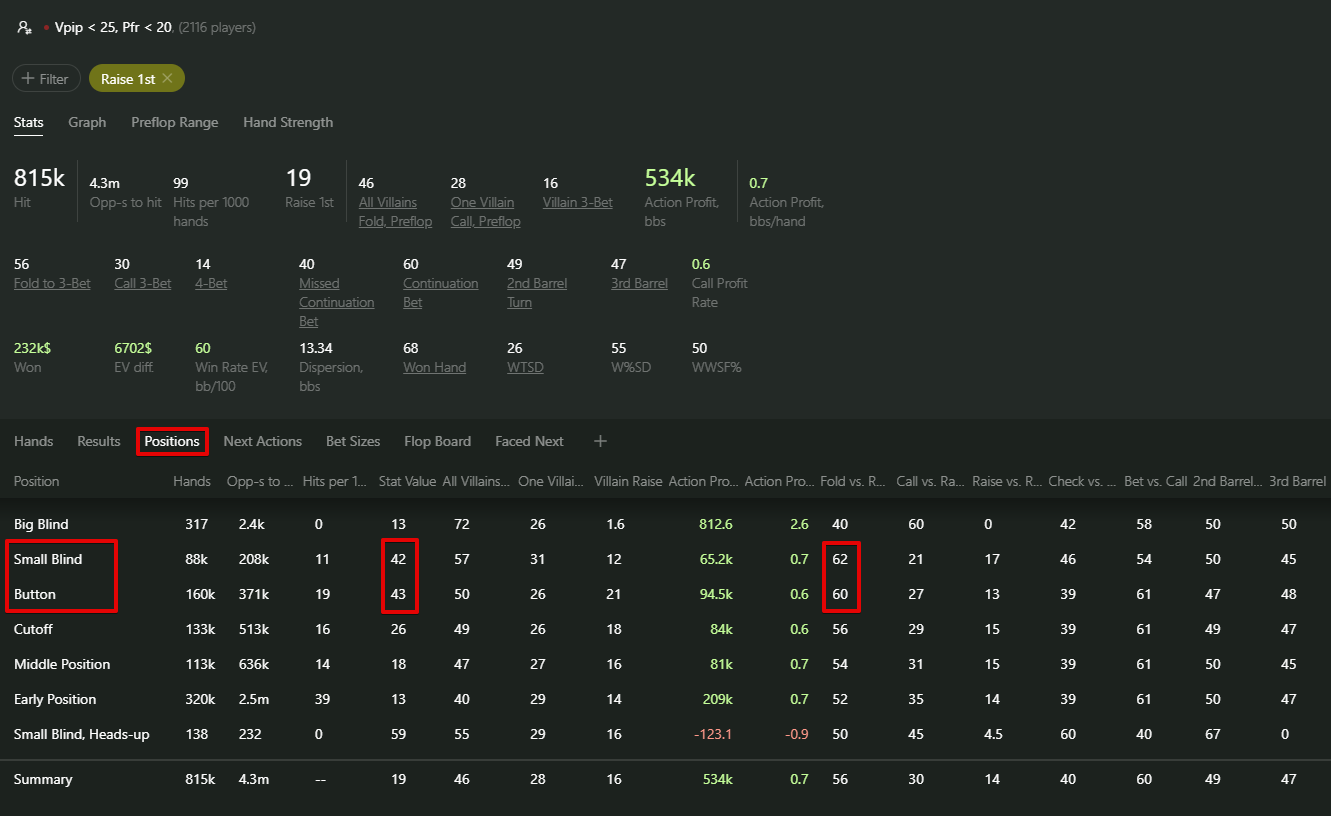Open the Flop Board tab
Image resolution: width=1331 pixels, height=816 pixels.
pyautogui.click(x=437, y=441)
